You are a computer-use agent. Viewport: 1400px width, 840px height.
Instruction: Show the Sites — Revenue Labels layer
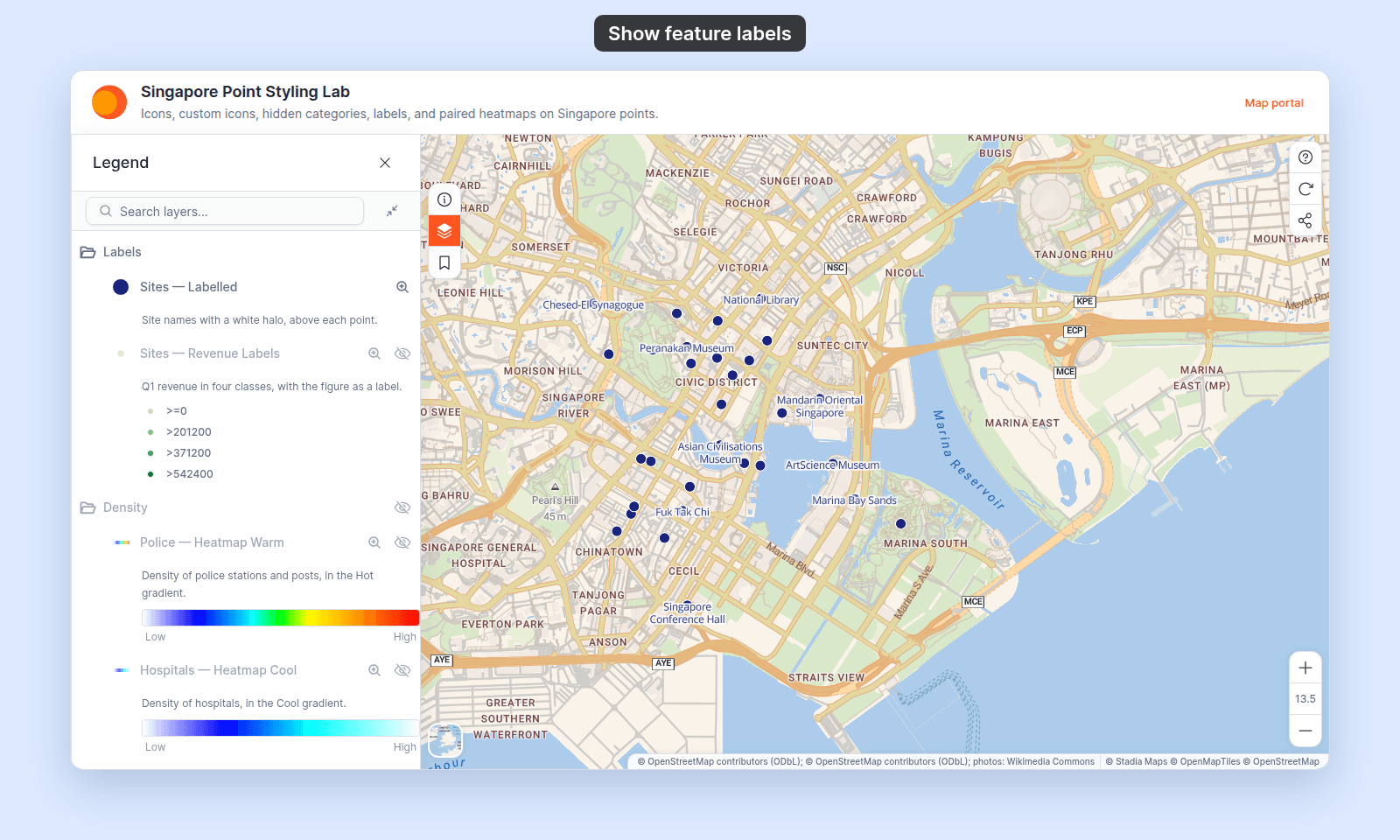[x=402, y=353]
